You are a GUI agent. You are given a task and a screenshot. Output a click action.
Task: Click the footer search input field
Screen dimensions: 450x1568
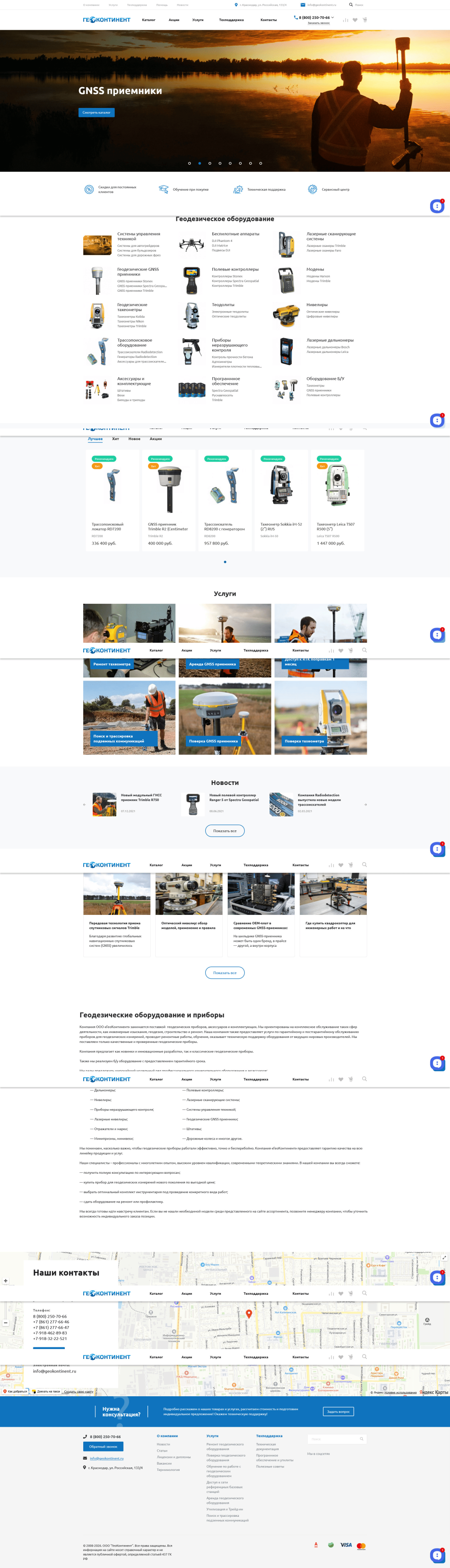click(x=338, y=1439)
